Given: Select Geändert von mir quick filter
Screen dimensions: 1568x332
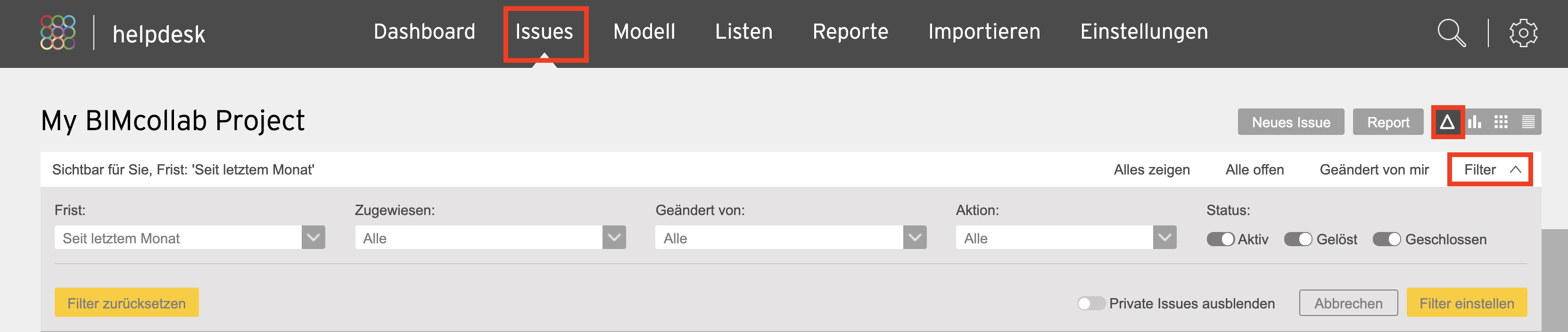Looking at the screenshot, I should [x=1374, y=170].
